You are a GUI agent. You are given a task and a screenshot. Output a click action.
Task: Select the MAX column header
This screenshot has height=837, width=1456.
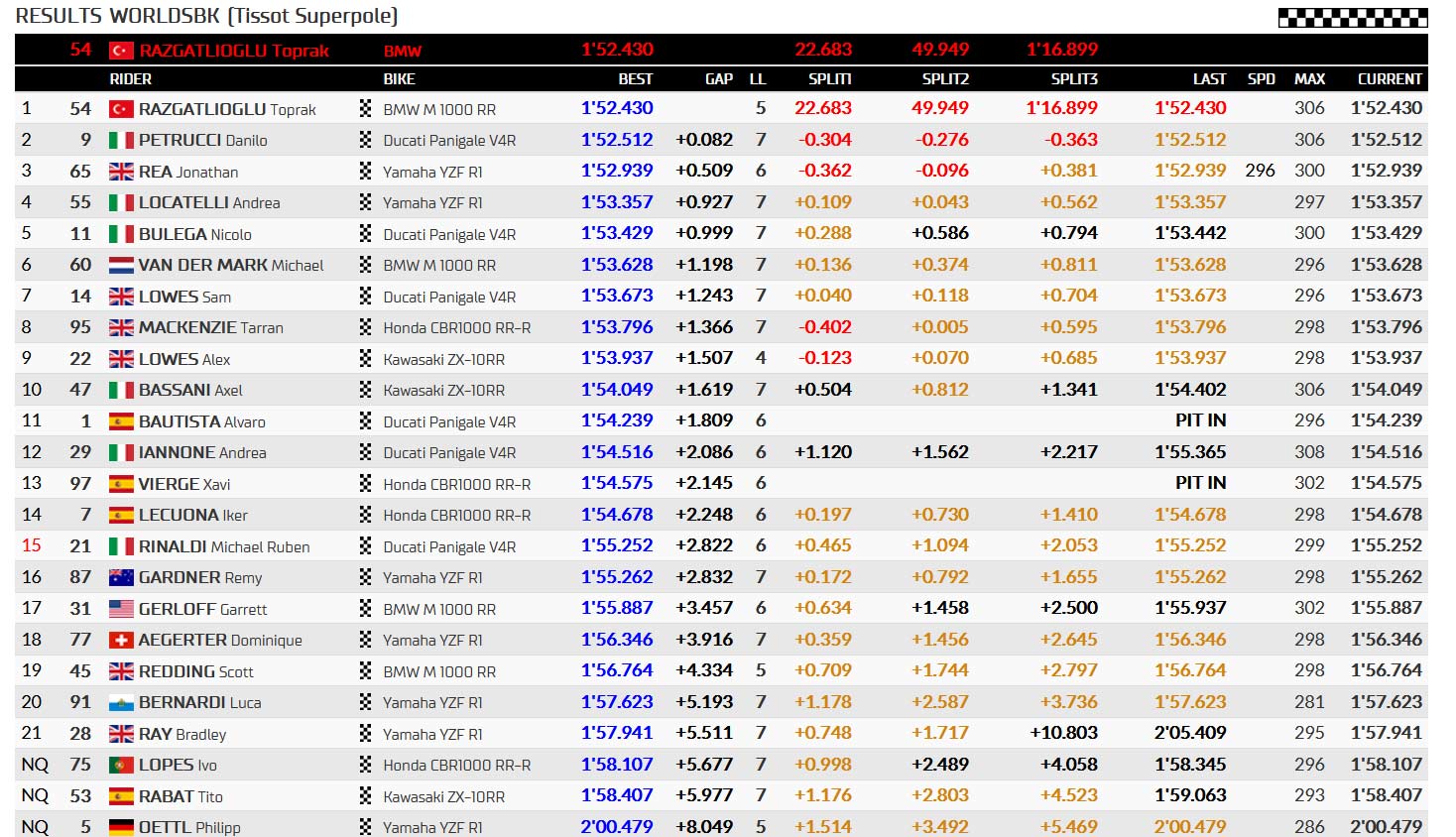point(1310,79)
